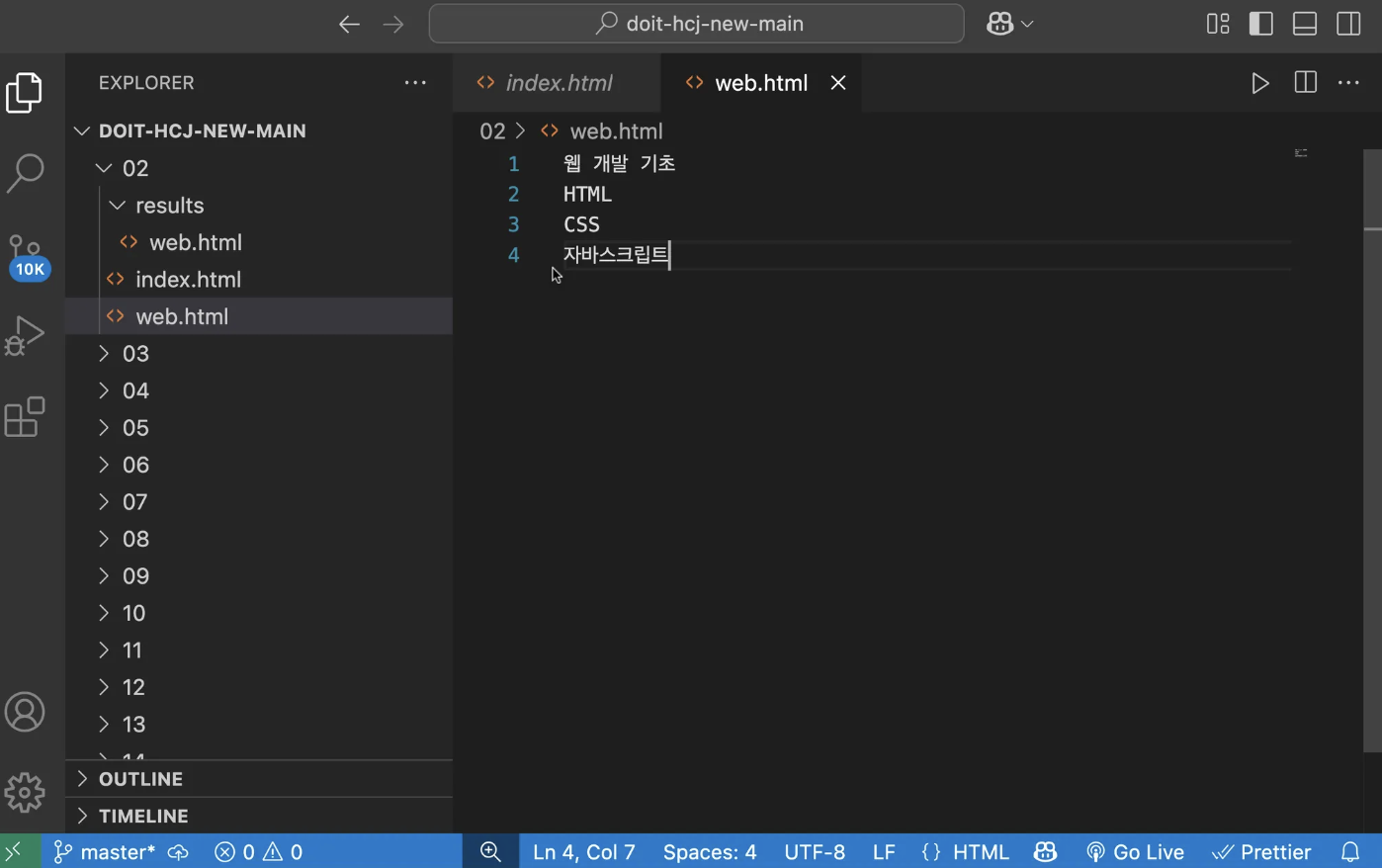Open notifications bell in status bar

click(1350, 852)
